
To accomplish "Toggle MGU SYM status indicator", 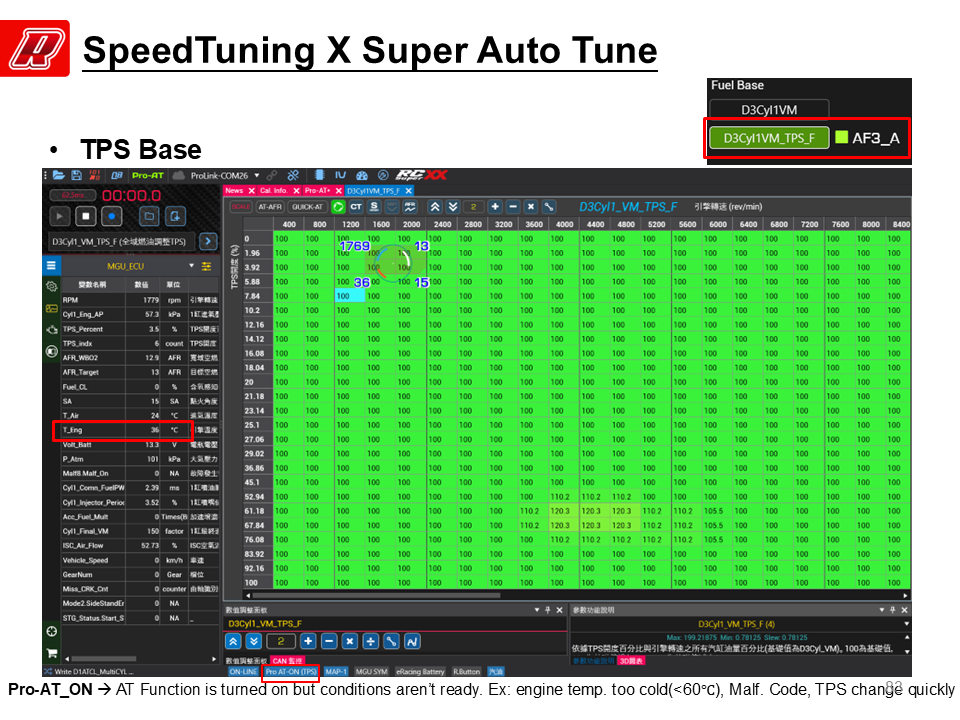I will tap(372, 672).
